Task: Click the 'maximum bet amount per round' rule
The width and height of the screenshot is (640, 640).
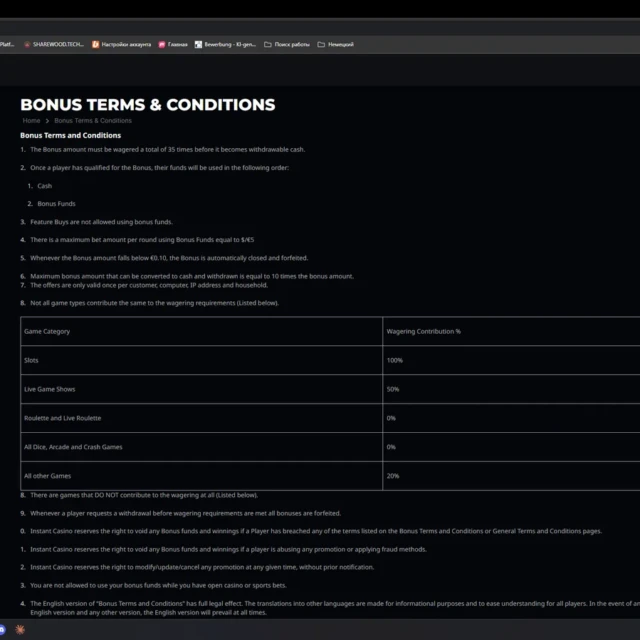Action: pyautogui.click(x=142, y=240)
